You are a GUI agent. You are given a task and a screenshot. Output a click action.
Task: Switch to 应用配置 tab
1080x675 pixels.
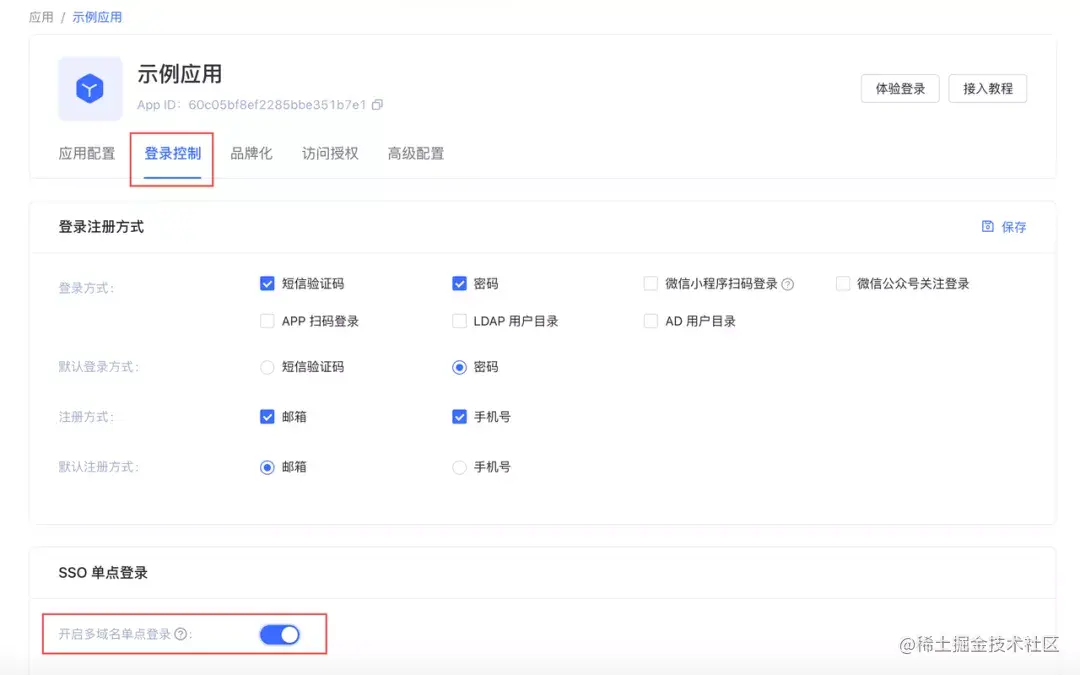click(87, 154)
